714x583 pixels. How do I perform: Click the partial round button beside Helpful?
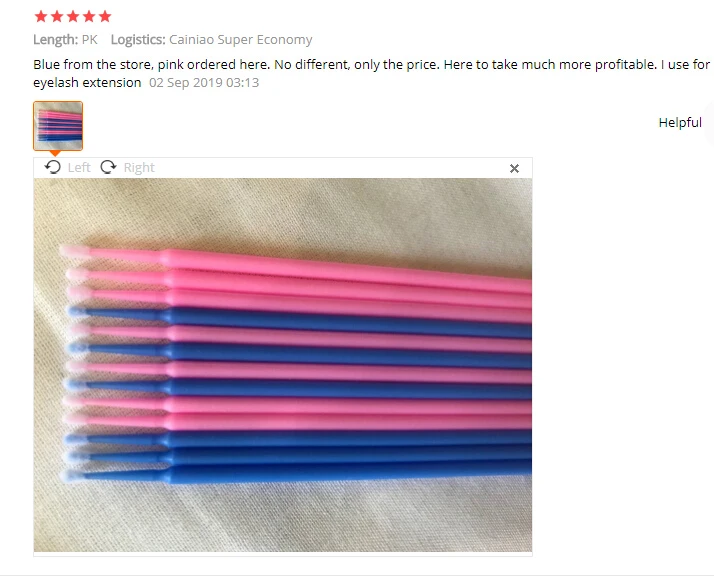coord(709,123)
